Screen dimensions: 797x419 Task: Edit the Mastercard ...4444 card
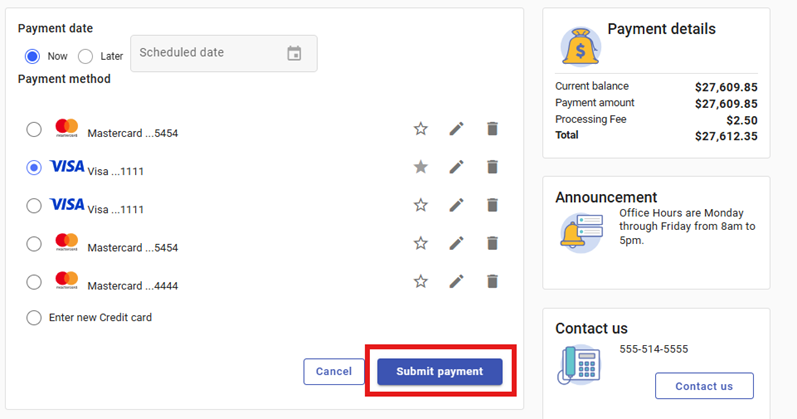pyautogui.click(x=456, y=282)
